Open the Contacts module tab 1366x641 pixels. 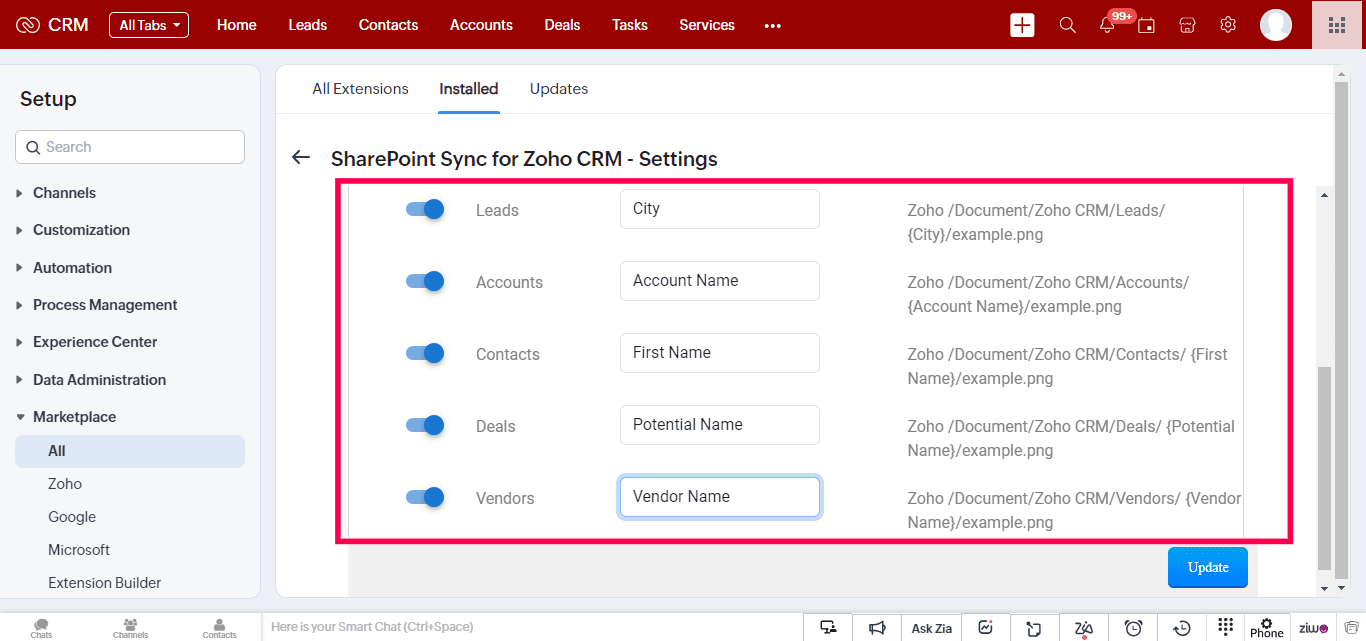pos(389,25)
